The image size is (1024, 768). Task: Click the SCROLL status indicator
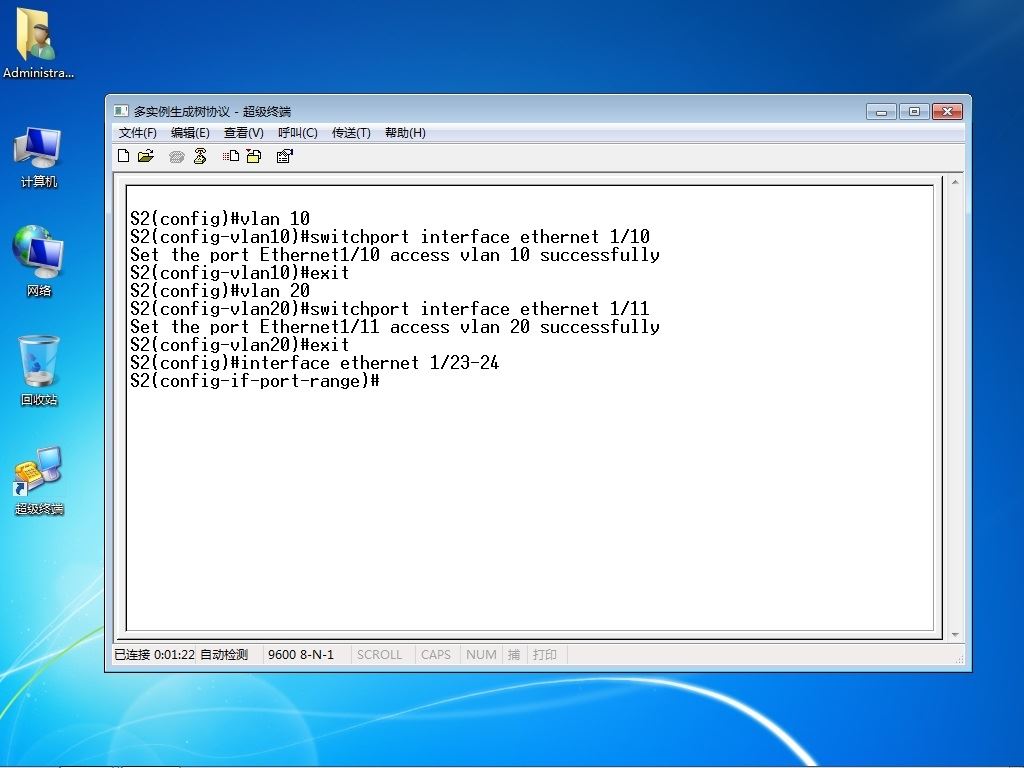(379, 654)
